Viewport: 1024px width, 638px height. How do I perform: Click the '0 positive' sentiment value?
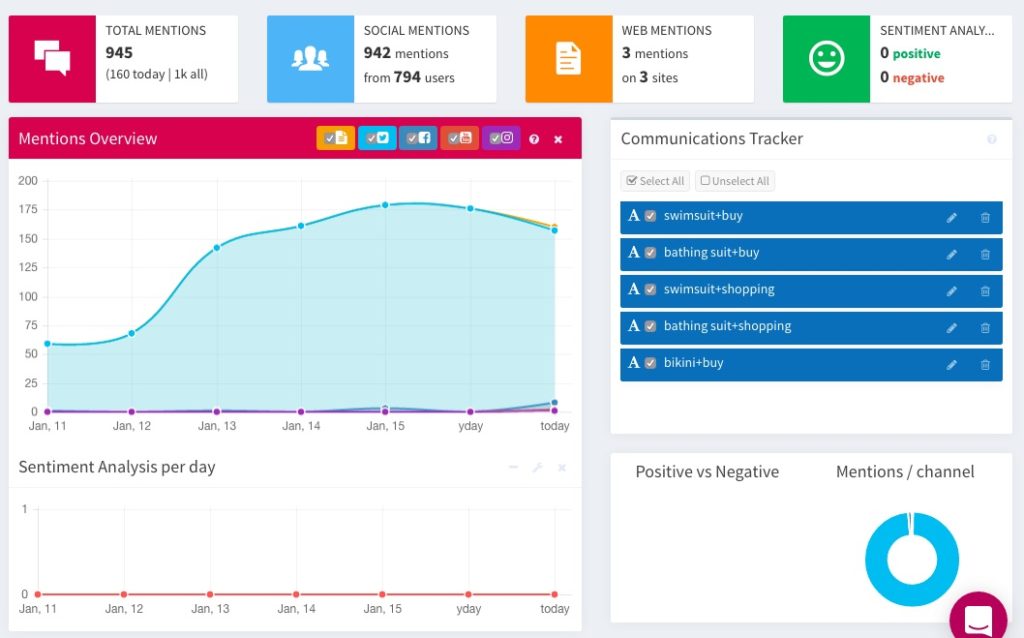point(910,53)
